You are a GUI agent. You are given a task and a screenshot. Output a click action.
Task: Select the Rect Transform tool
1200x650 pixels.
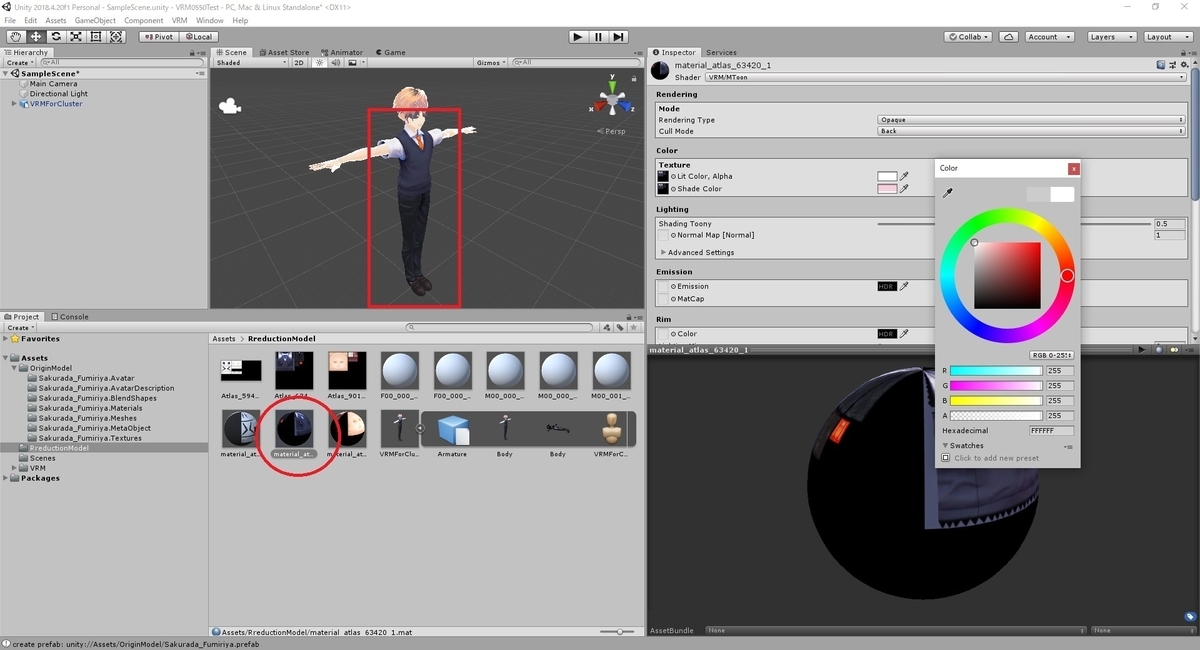96,37
